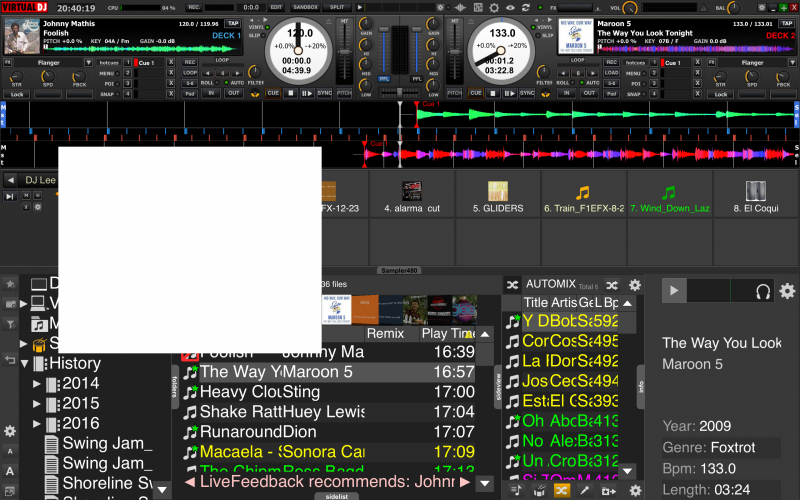Toggle Deck 1 master tempo MT
This screenshot has height=500, width=800.
pos(344,21)
